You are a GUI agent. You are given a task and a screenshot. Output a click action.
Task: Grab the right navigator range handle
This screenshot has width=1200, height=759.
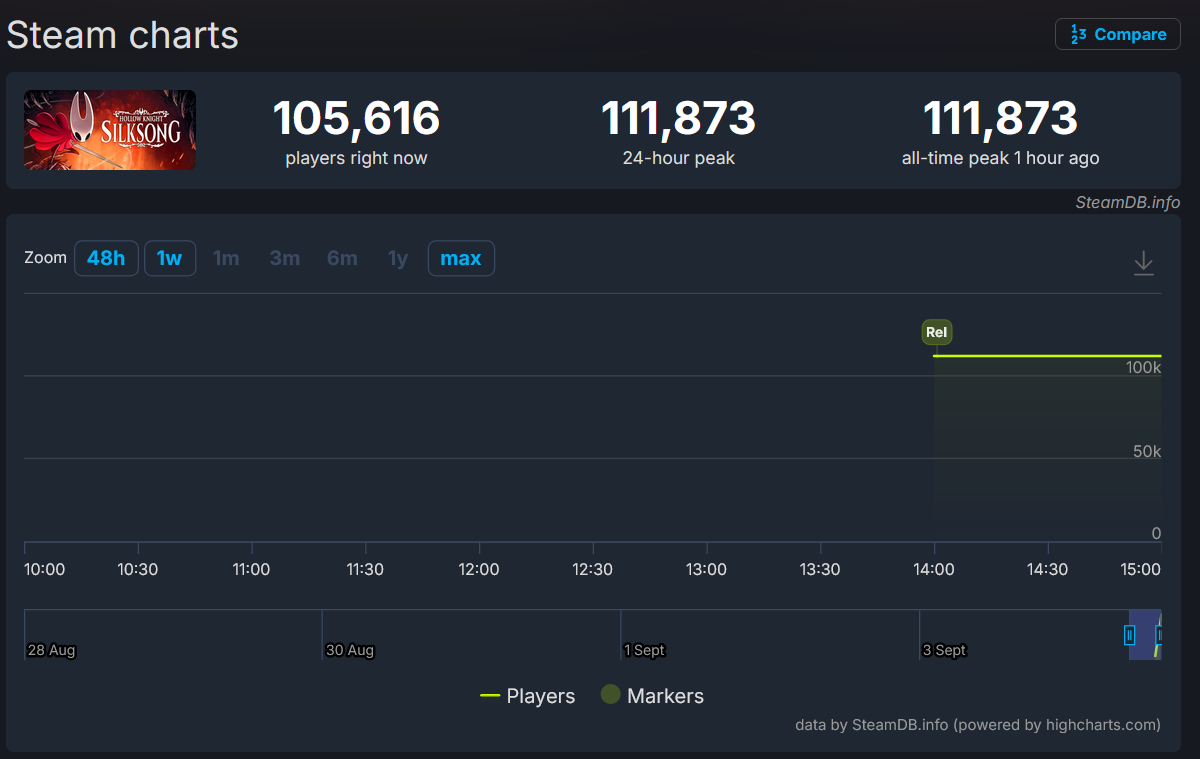tap(1159, 634)
